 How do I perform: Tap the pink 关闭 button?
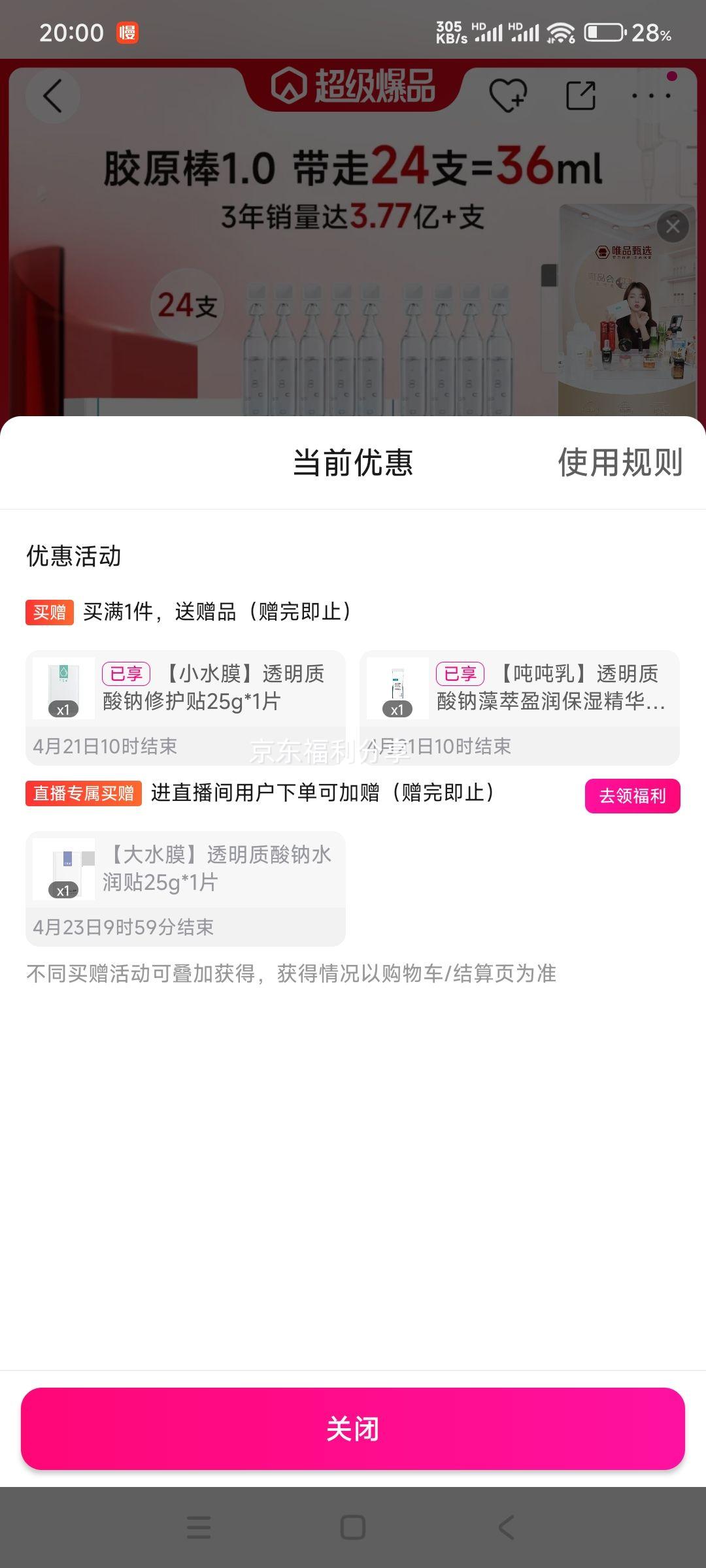[x=353, y=1429]
